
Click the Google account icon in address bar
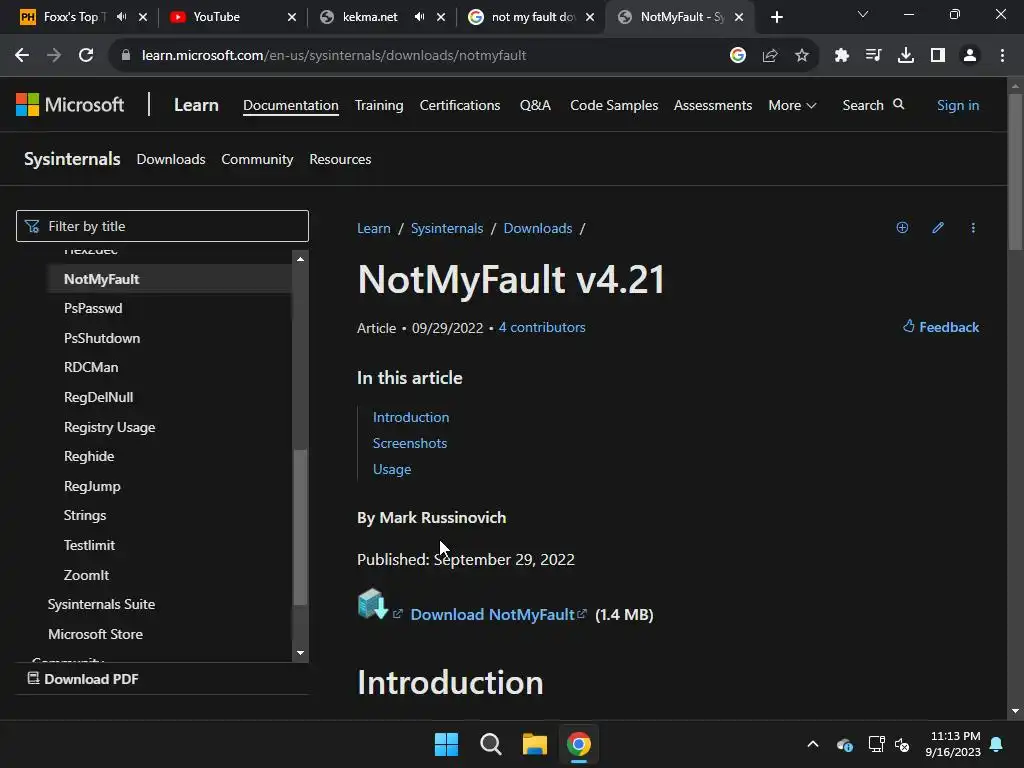point(738,56)
